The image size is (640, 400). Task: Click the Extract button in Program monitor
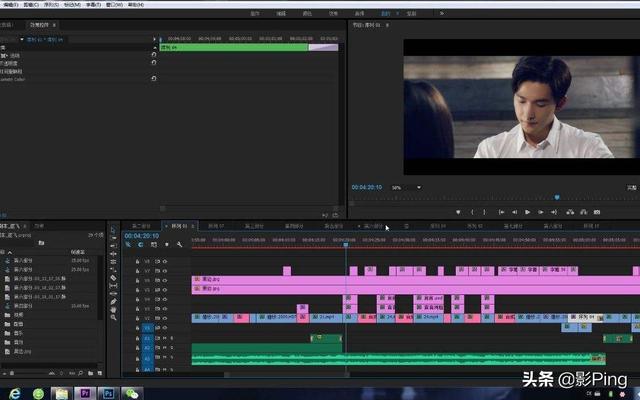click(583, 212)
